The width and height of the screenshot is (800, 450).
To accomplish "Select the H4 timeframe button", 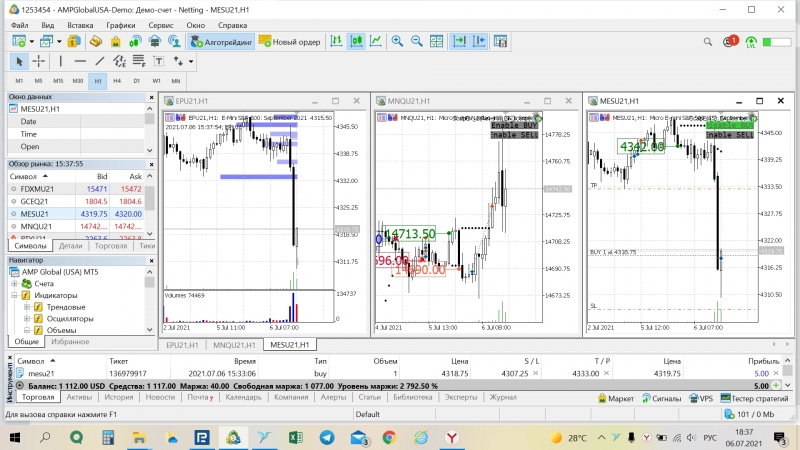I will click(x=117, y=80).
